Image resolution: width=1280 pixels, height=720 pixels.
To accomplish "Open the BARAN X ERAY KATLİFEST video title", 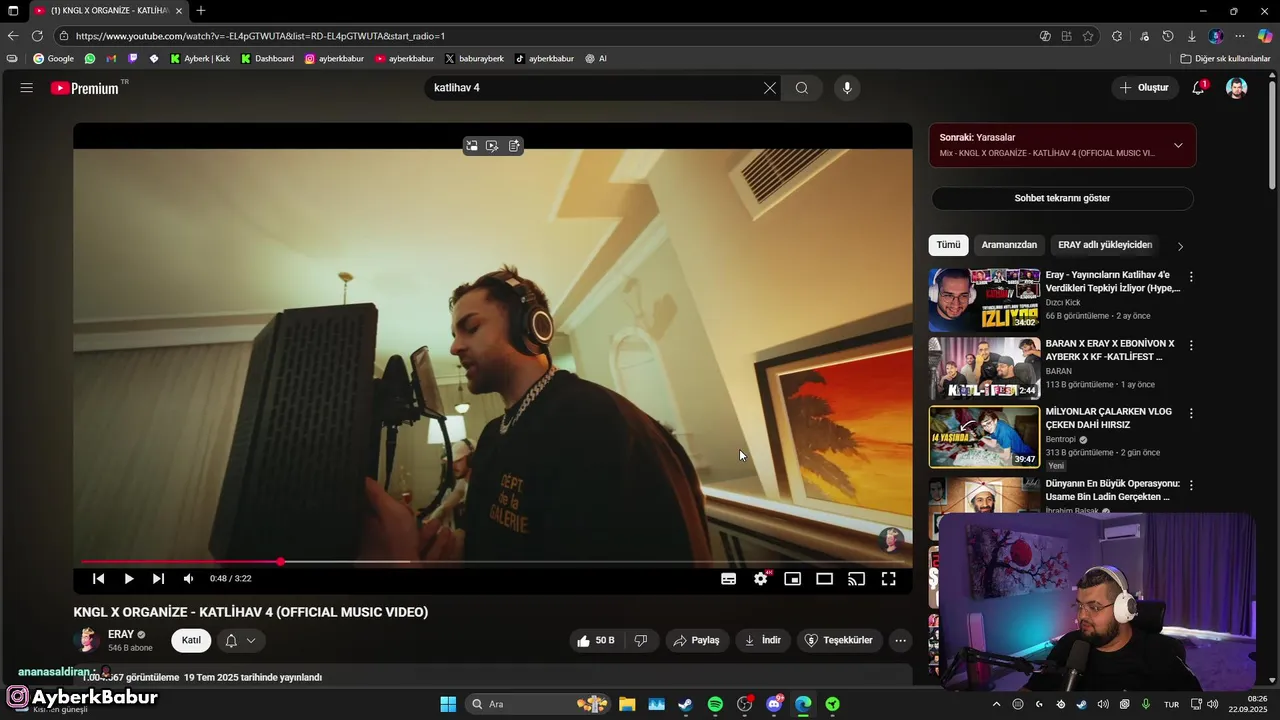I will point(1110,350).
